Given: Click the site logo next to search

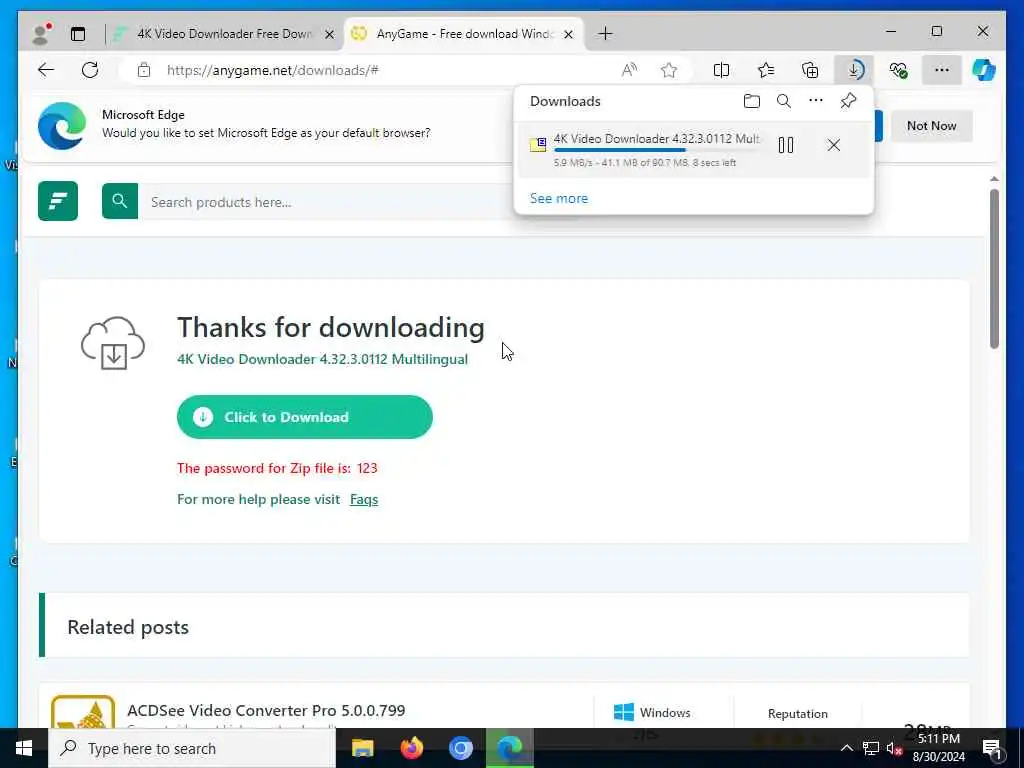Looking at the screenshot, I should coord(58,201).
